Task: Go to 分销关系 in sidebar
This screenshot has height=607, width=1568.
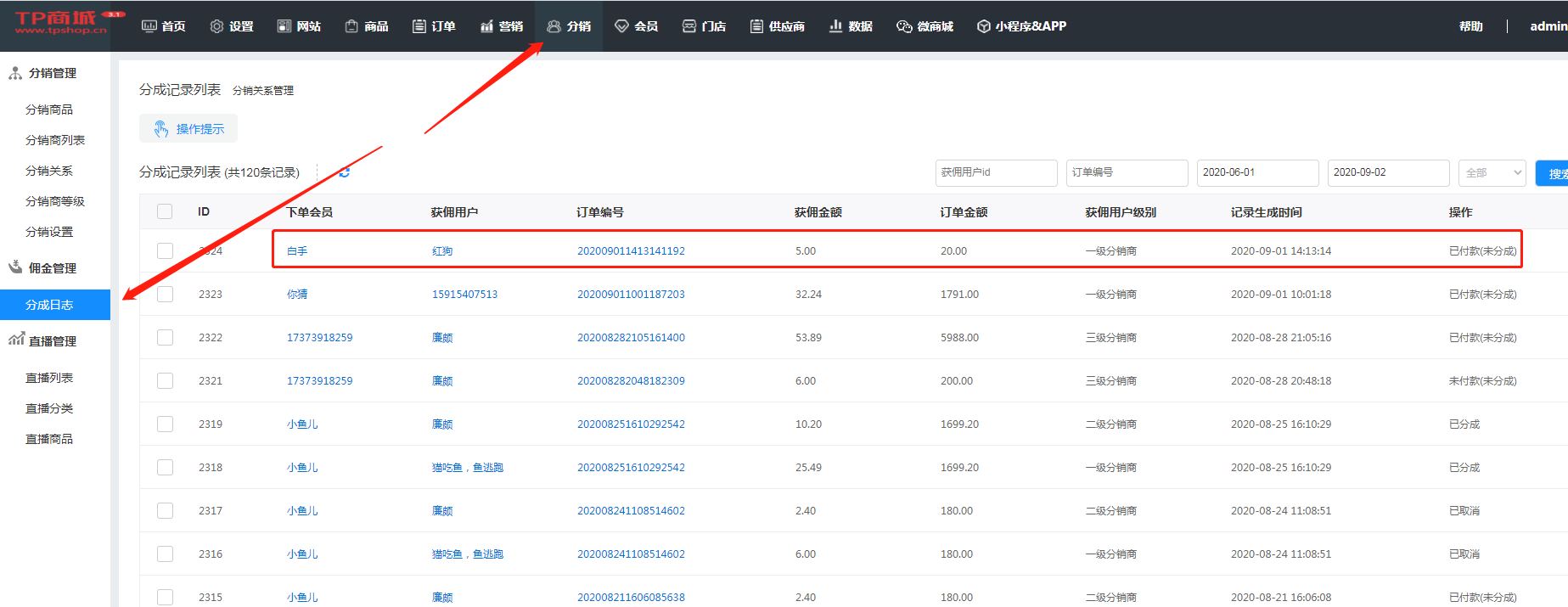Action: coord(49,171)
